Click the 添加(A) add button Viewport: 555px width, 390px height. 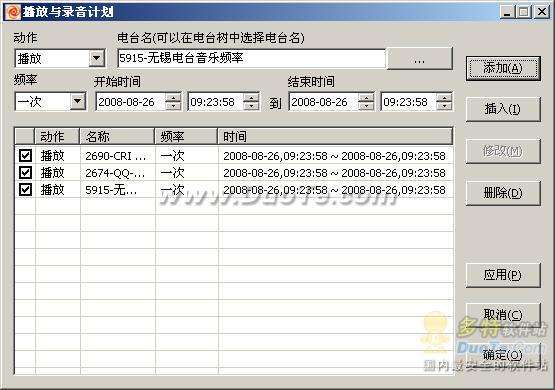[x=503, y=68]
